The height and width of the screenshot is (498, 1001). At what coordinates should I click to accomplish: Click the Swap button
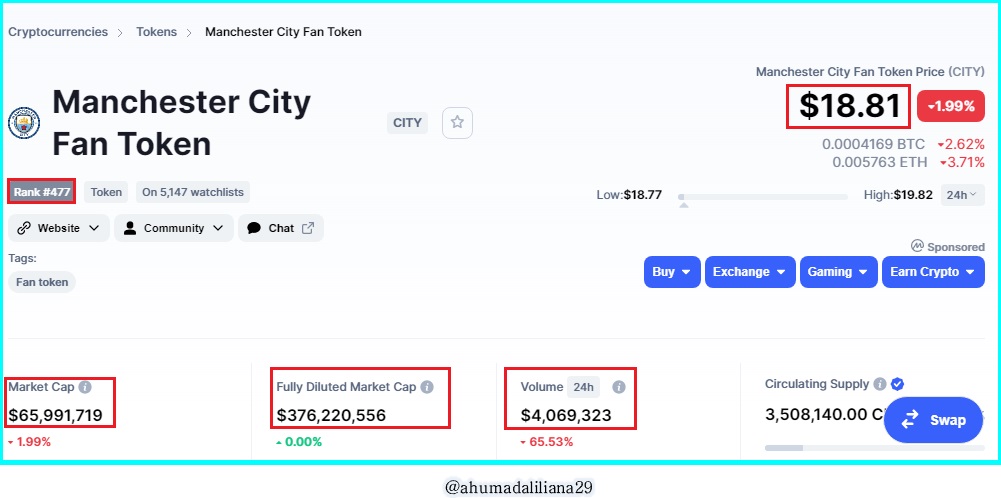point(933,420)
